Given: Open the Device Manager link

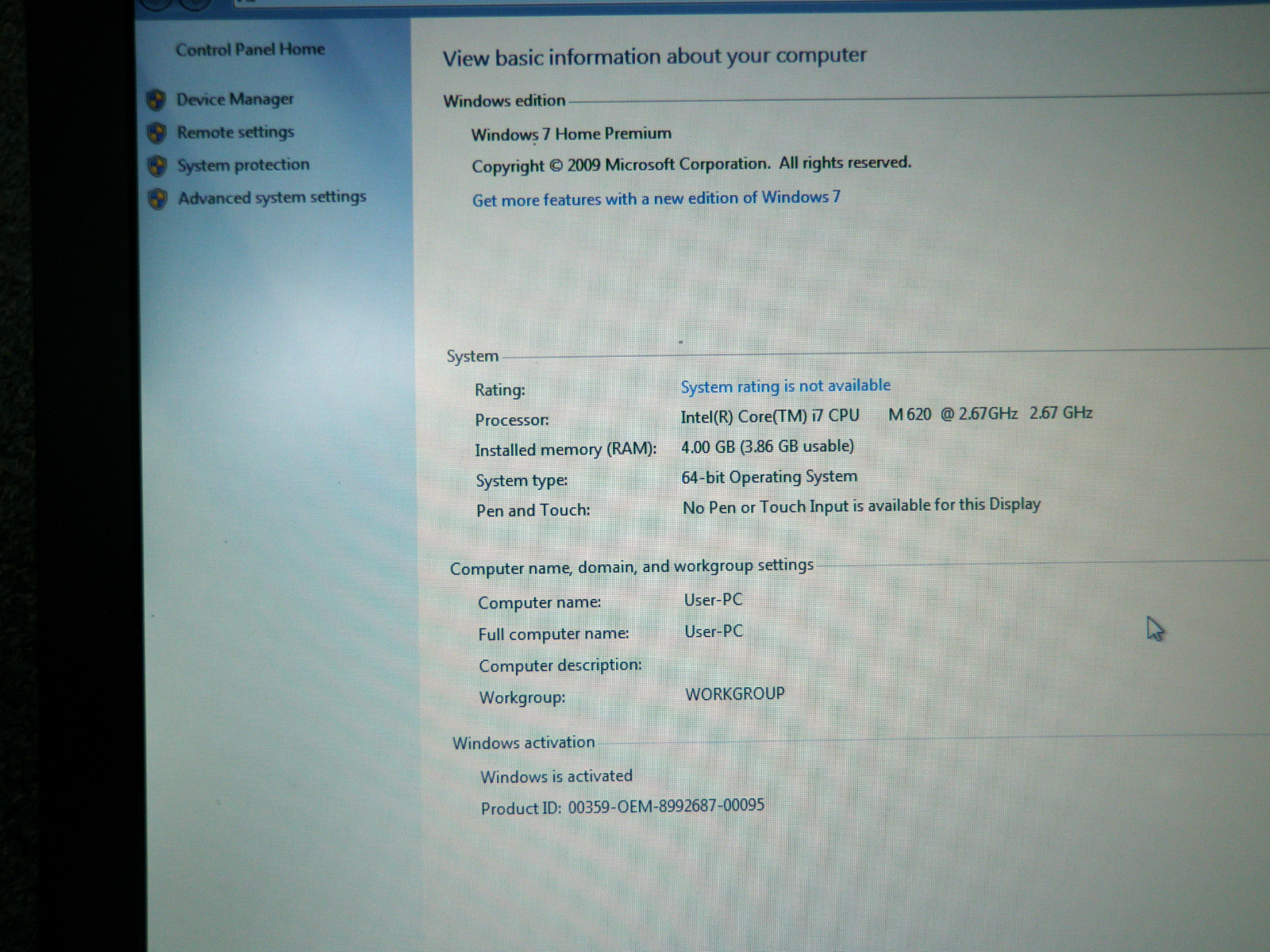Looking at the screenshot, I should [235, 99].
